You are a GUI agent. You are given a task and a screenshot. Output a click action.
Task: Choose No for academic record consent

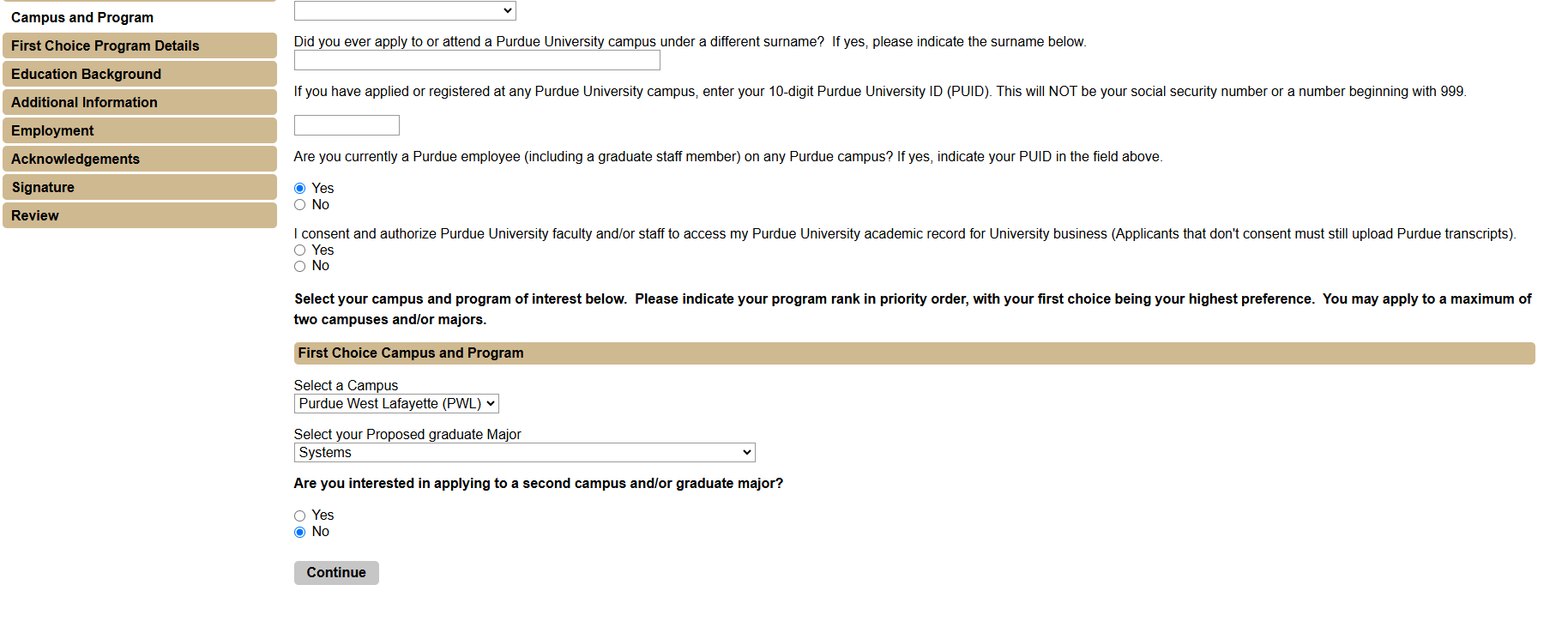click(300, 267)
